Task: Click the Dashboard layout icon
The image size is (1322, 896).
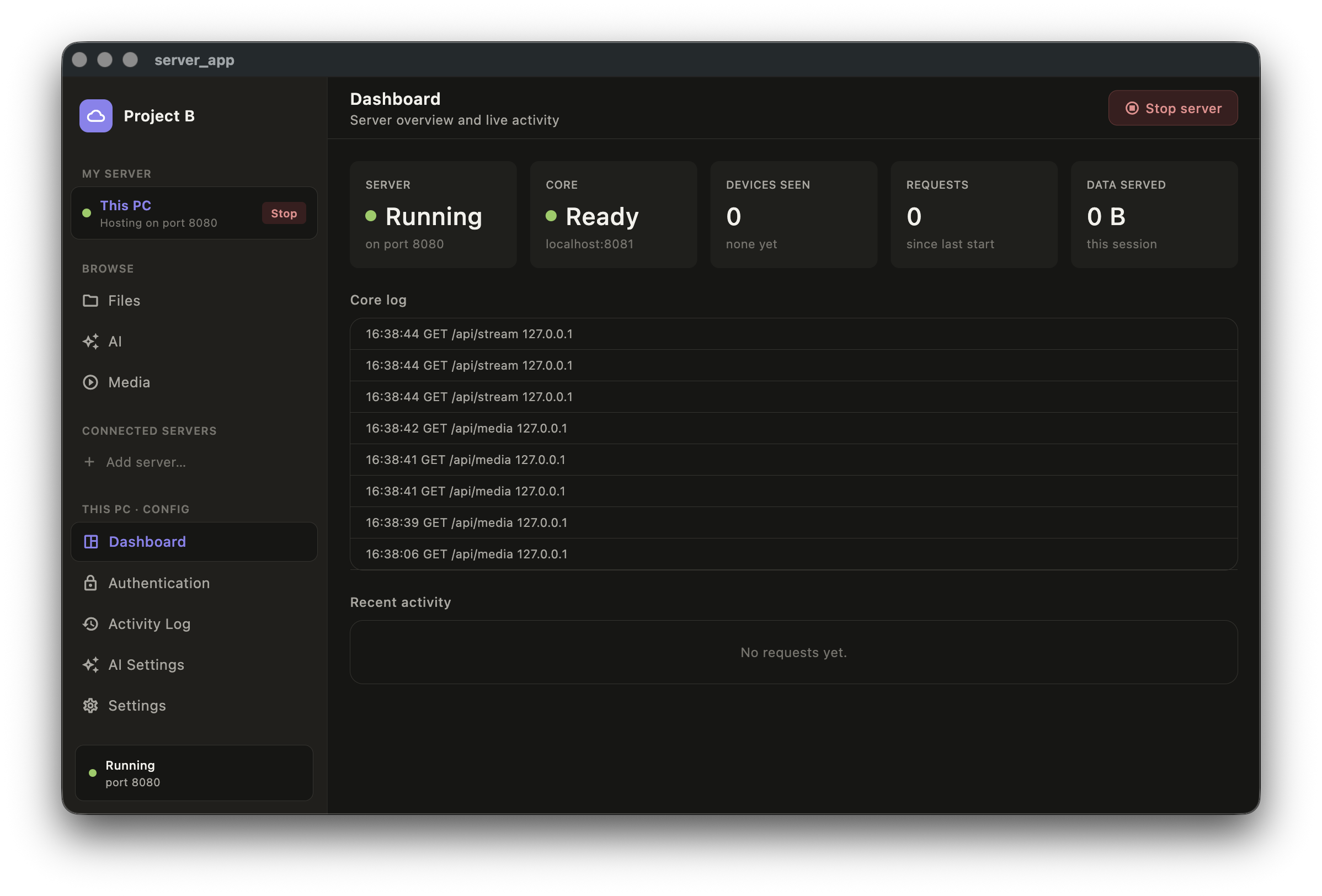Action: coord(91,542)
